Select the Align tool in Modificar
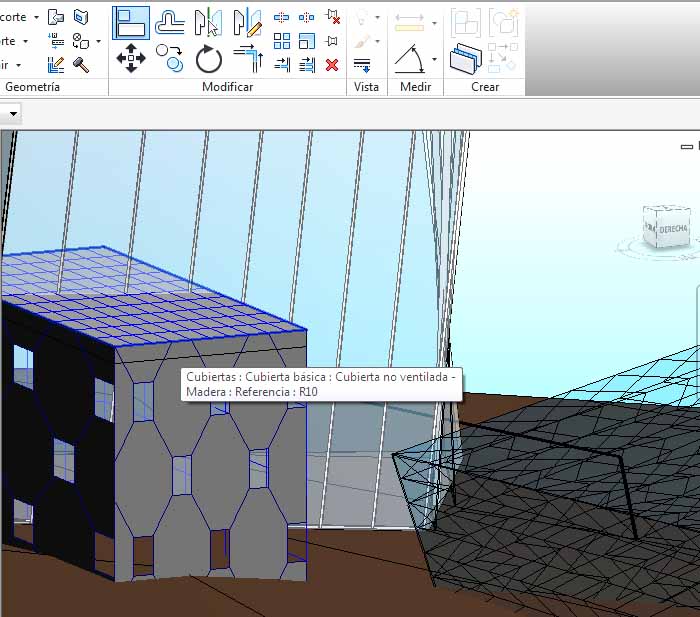The height and width of the screenshot is (617, 700). [x=131, y=21]
